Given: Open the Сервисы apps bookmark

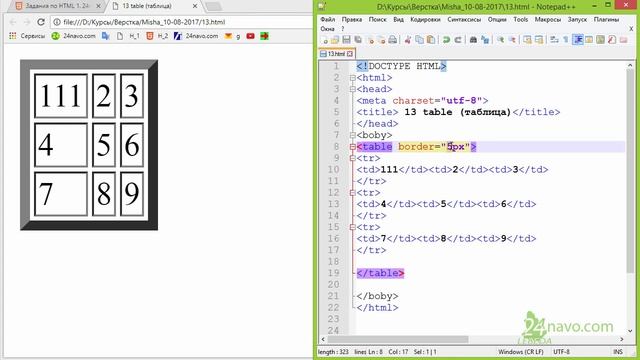Looking at the screenshot, I should (27, 36).
